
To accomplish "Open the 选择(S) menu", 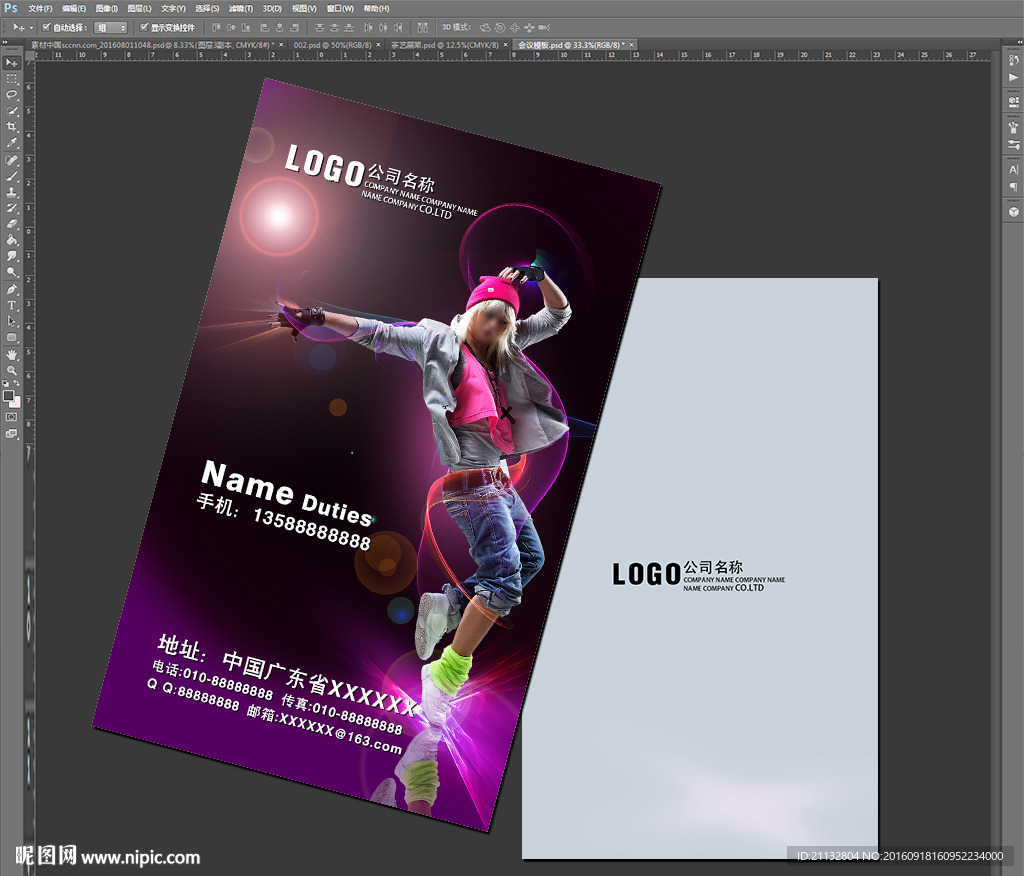I will tap(207, 8).
